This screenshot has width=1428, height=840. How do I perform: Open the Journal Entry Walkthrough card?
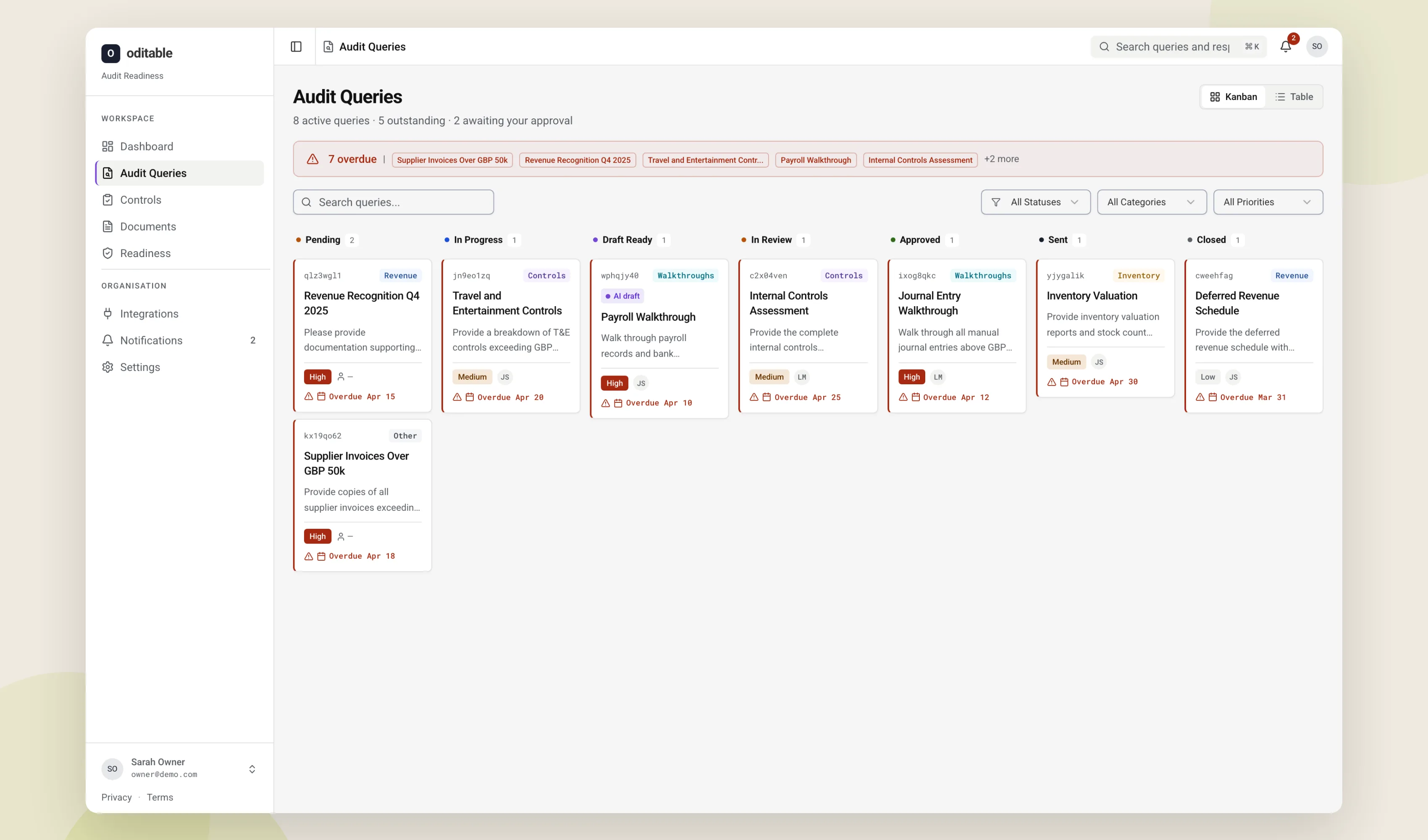(956, 336)
